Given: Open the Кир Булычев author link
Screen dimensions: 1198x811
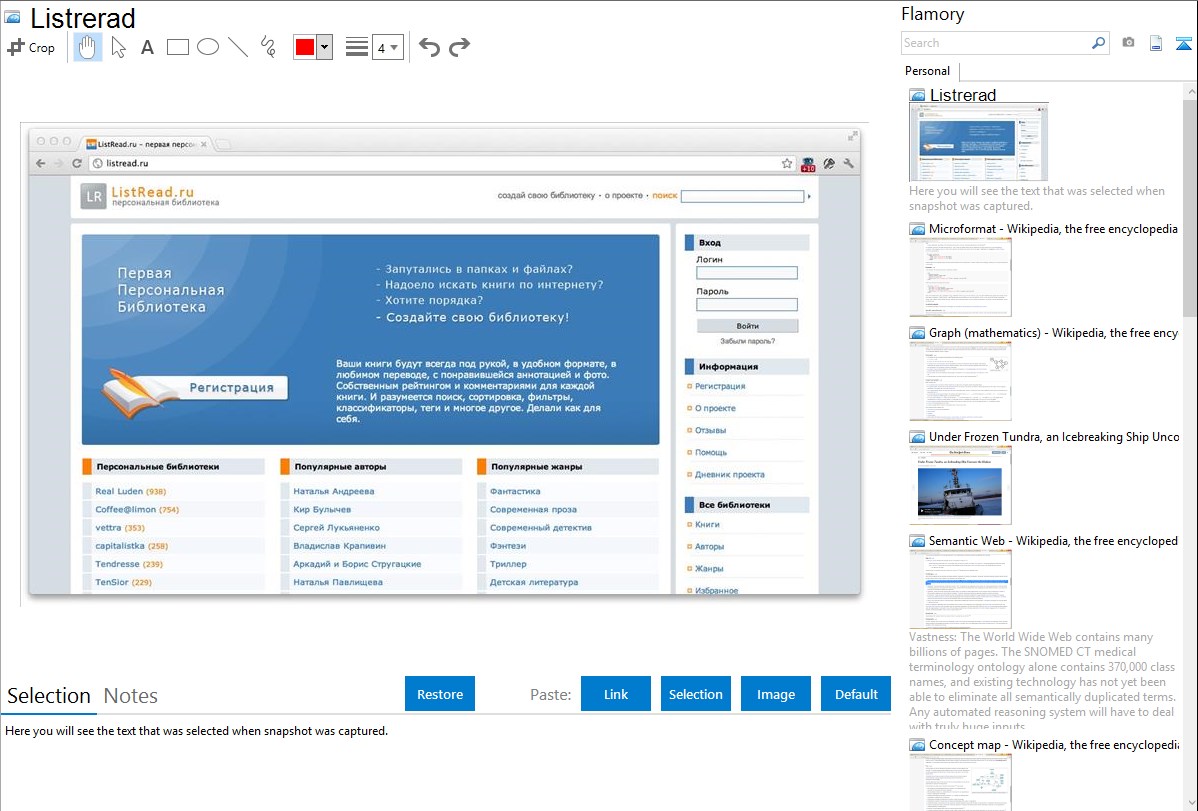Looking at the screenshot, I should (322, 510).
